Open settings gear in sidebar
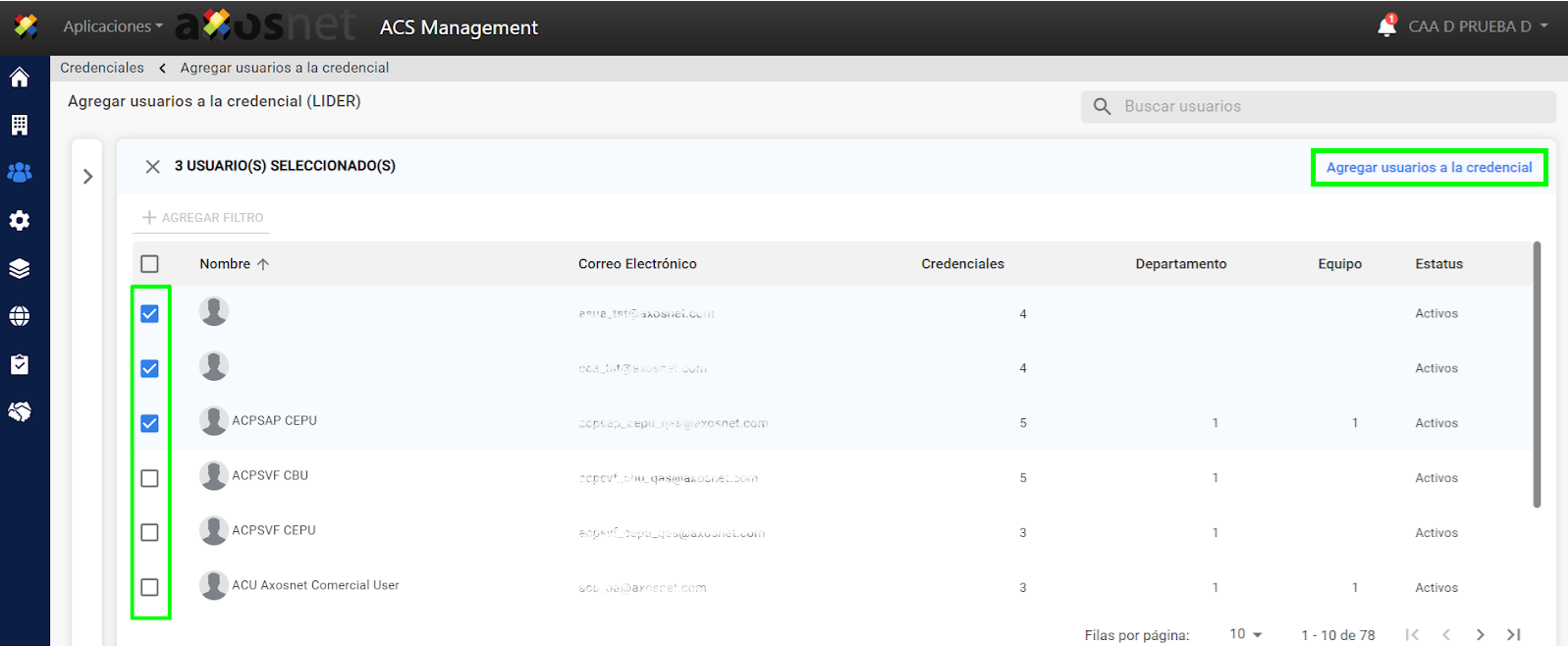The height and width of the screenshot is (646, 1568). (x=20, y=221)
